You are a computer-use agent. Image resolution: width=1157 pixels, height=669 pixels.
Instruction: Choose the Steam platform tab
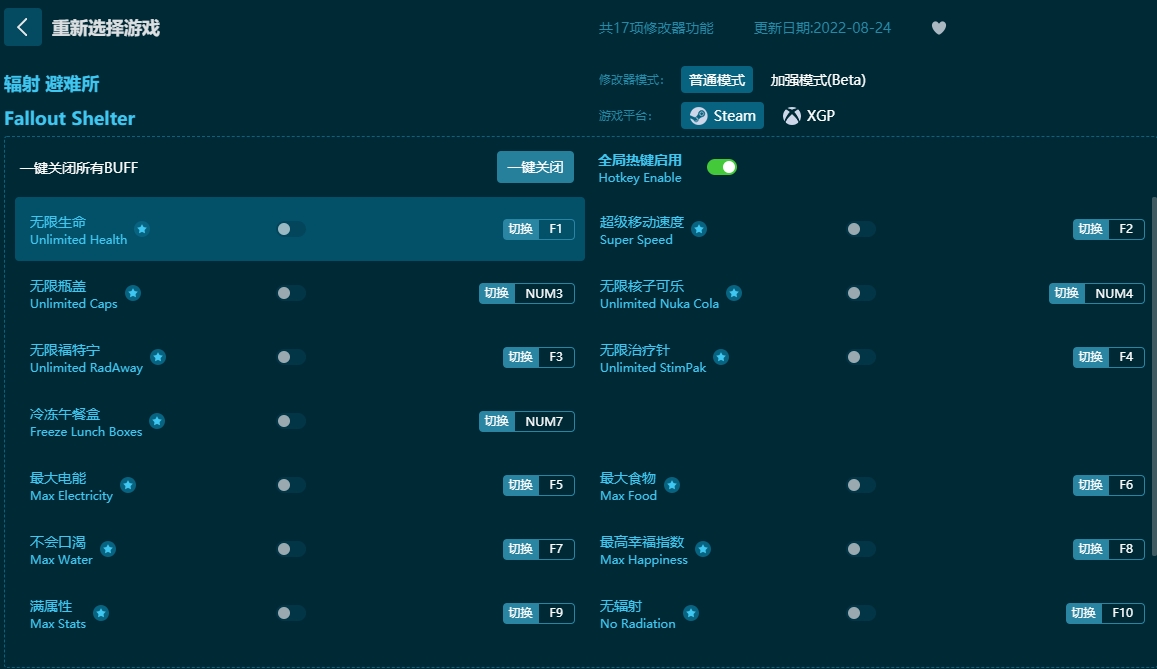click(722, 116)
